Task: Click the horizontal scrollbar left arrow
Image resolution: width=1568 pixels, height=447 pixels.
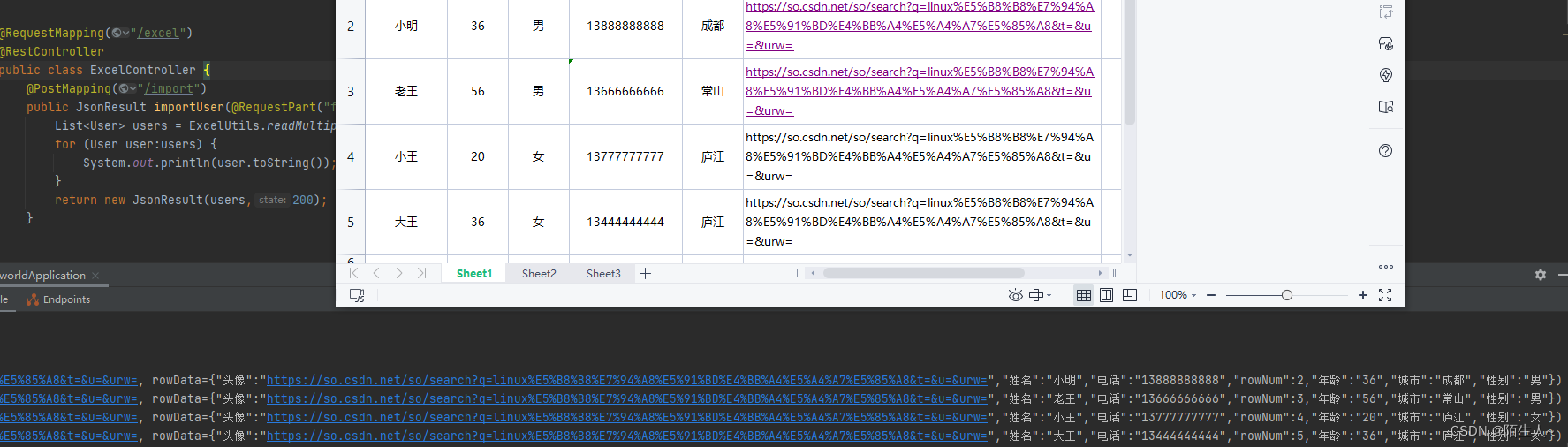Action: 813,273
